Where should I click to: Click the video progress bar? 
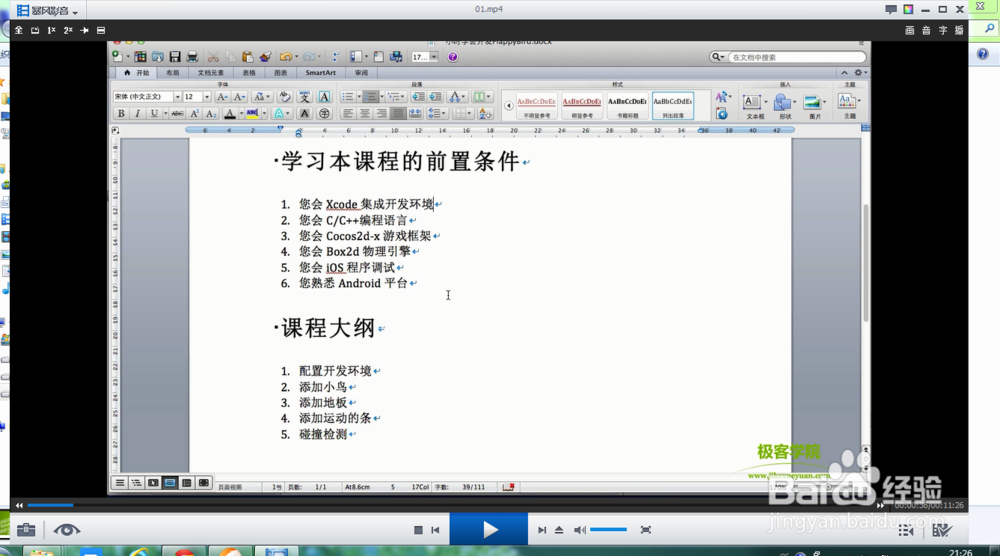(x=450, y=505)
